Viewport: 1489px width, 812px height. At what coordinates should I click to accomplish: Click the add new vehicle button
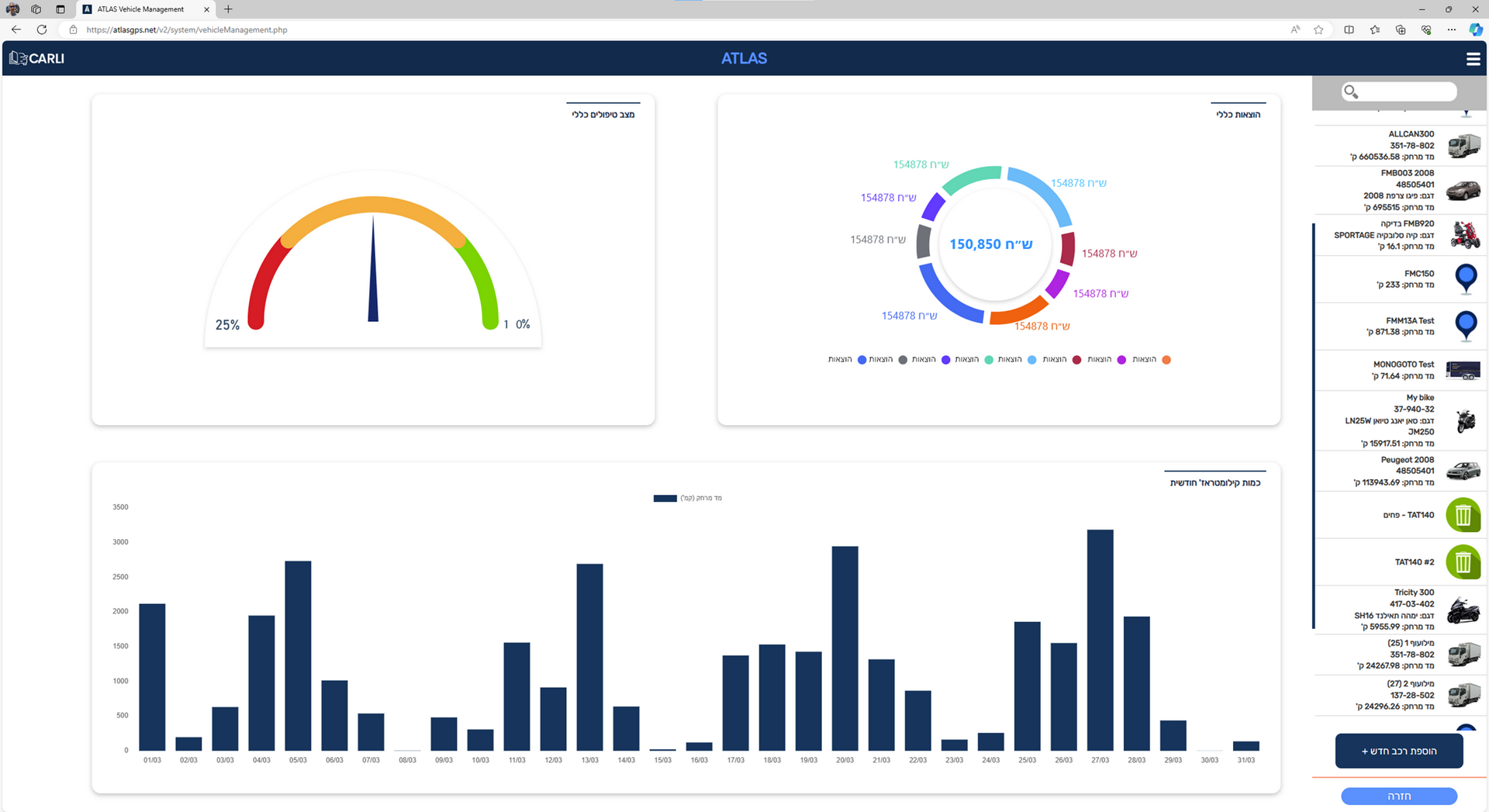pyautogui.click(x=1398, y=751)
